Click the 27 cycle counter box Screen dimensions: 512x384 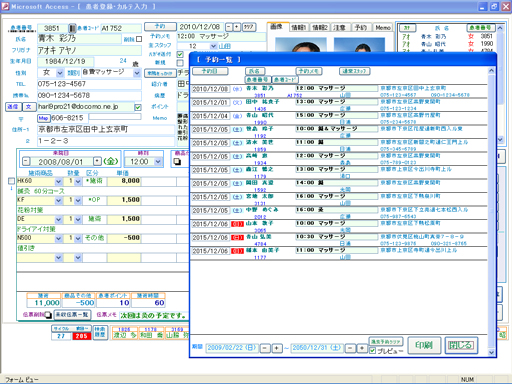61,336
